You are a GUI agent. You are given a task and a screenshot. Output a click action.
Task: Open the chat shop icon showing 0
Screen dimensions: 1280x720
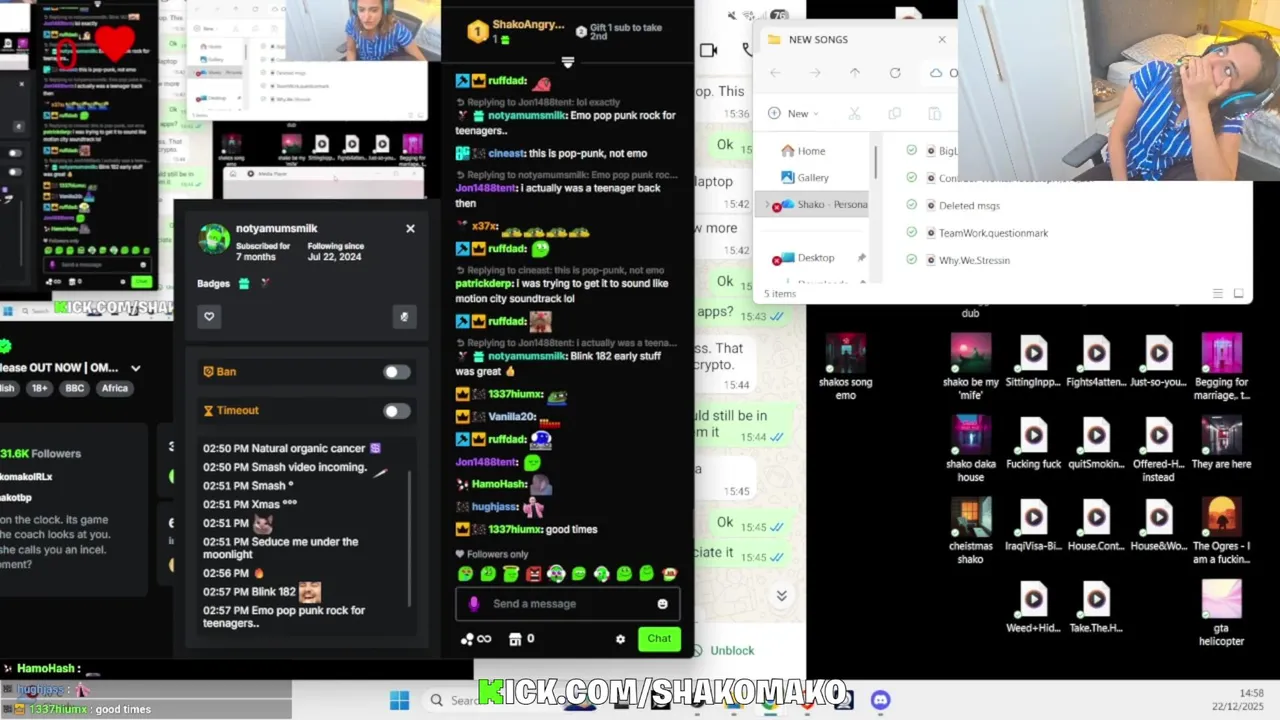[521, 639]
